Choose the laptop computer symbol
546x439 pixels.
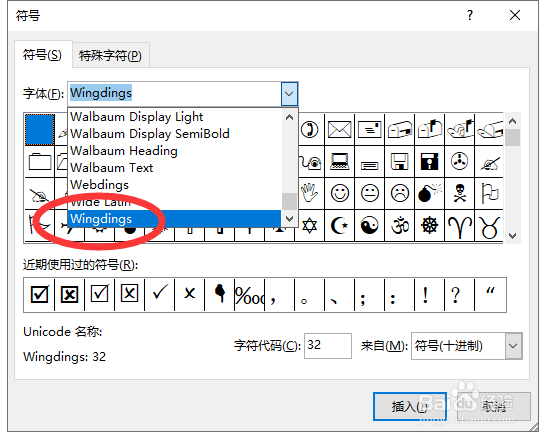coord(340,162)
